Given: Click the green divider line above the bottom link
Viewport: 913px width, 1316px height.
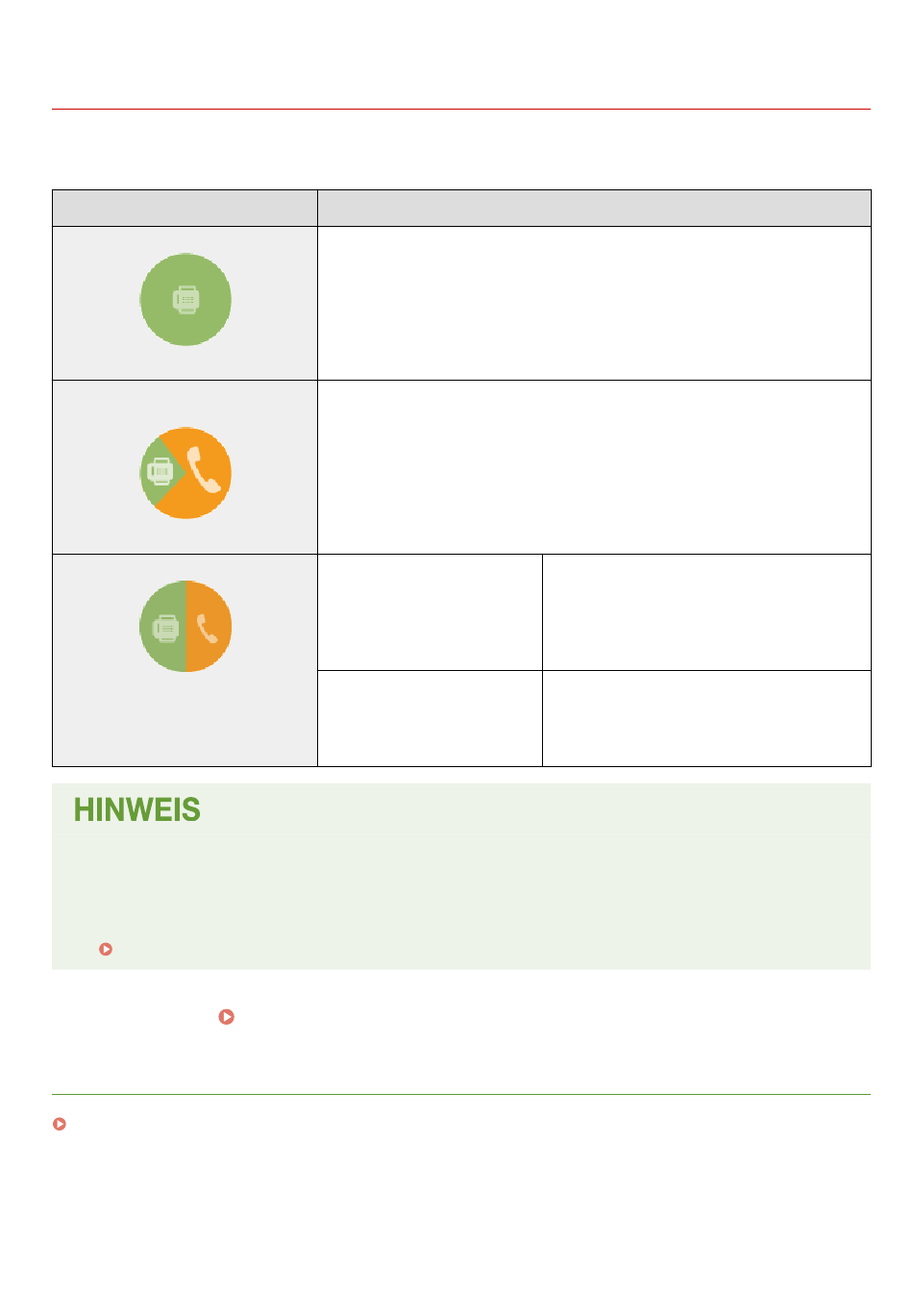Looking at the screenshot, I should pos(461,1094).
